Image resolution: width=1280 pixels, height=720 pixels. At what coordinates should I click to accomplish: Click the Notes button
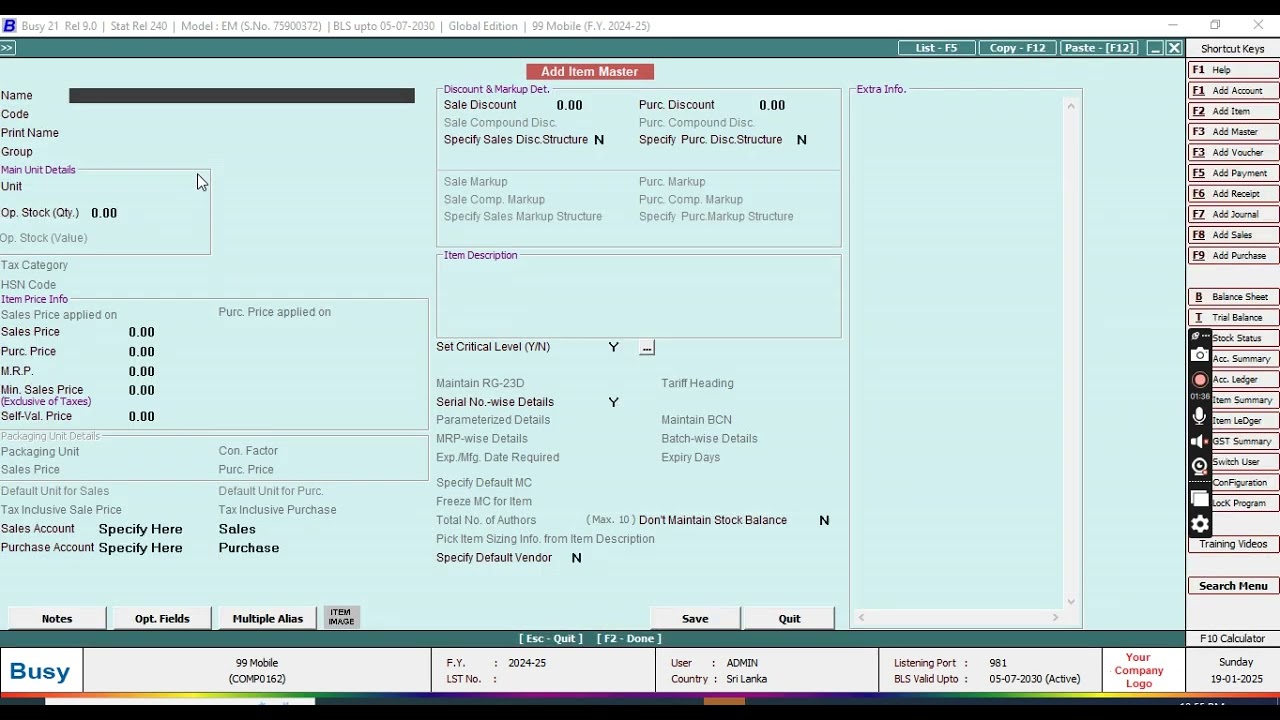pyautogui.click(x=57, y=619)
